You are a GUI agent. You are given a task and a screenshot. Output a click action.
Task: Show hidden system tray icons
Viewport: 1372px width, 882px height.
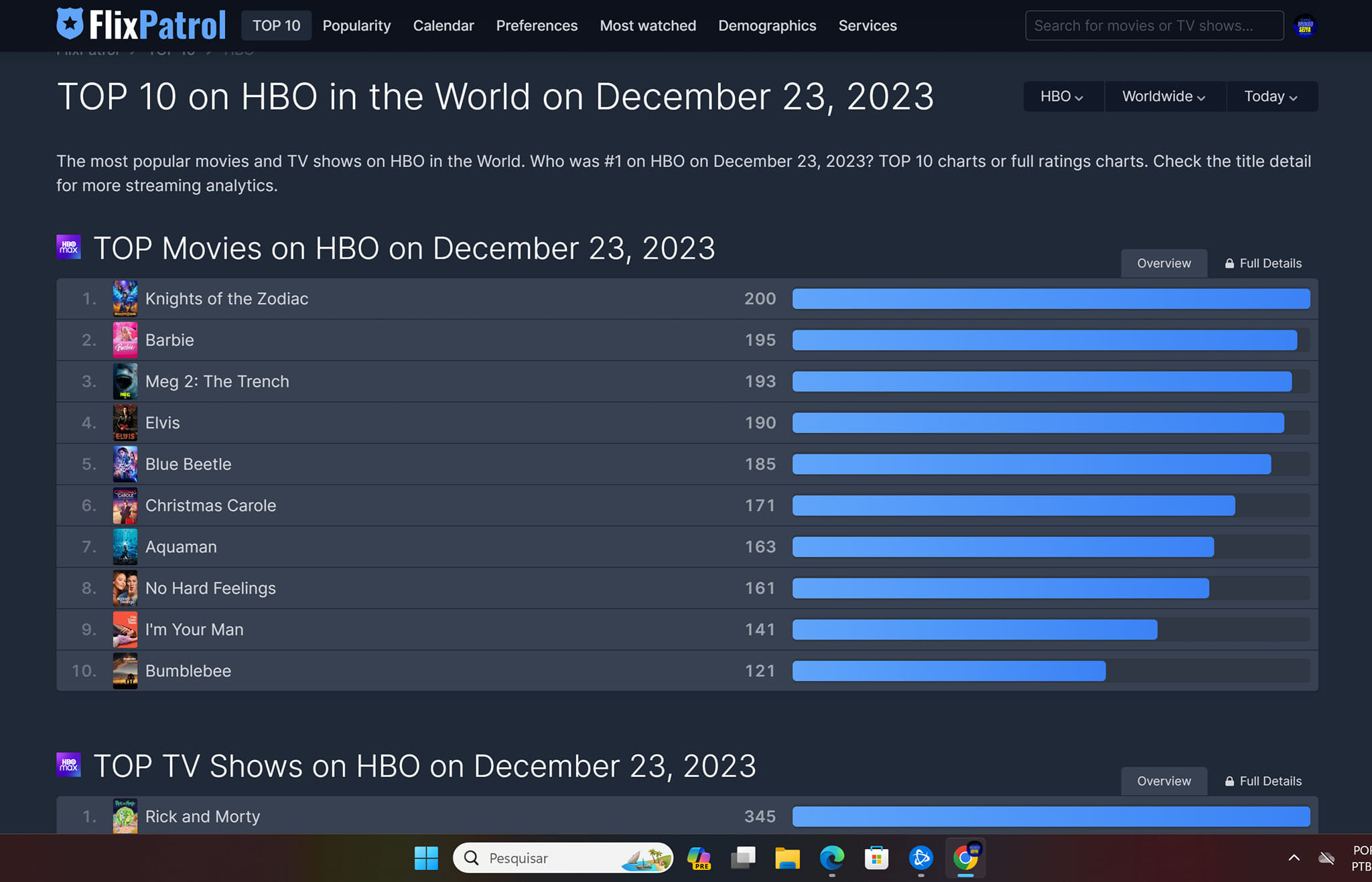1294,858
